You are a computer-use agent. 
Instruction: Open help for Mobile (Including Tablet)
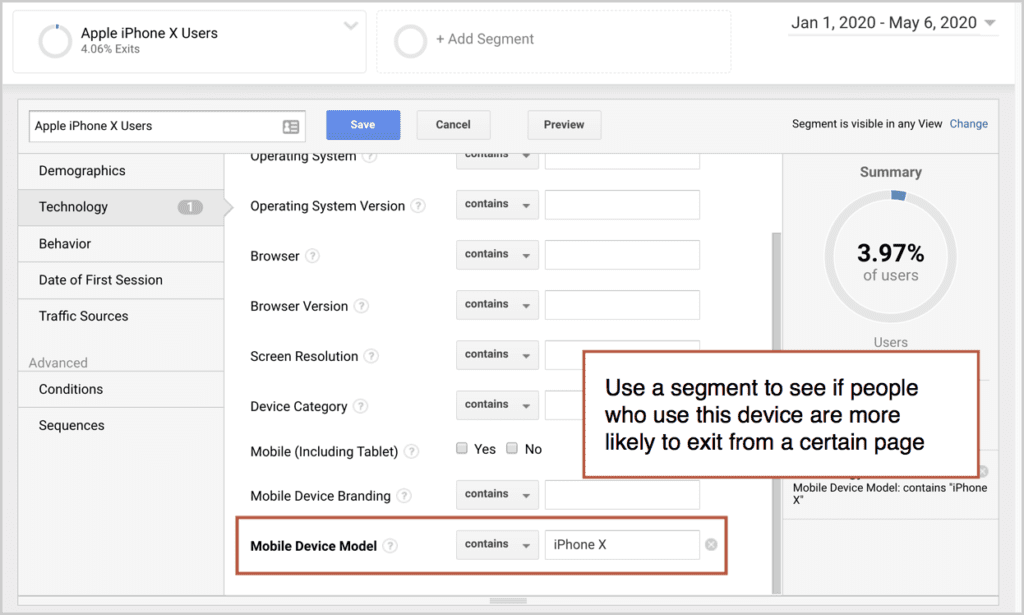pos(411,451)
